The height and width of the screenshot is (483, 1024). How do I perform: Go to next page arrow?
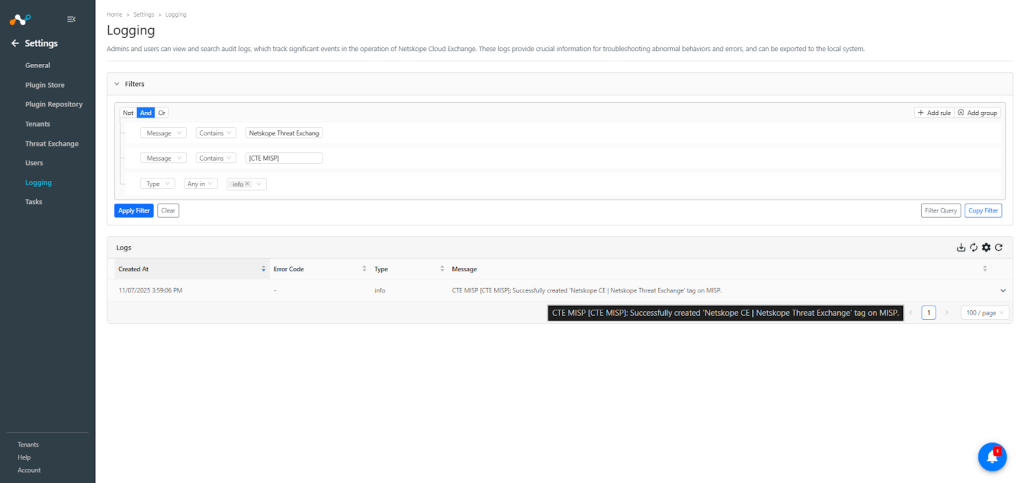947,313
